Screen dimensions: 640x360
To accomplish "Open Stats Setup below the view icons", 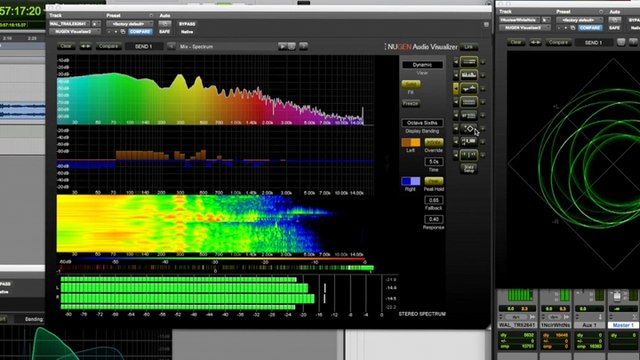I will (x=469, y=168).
